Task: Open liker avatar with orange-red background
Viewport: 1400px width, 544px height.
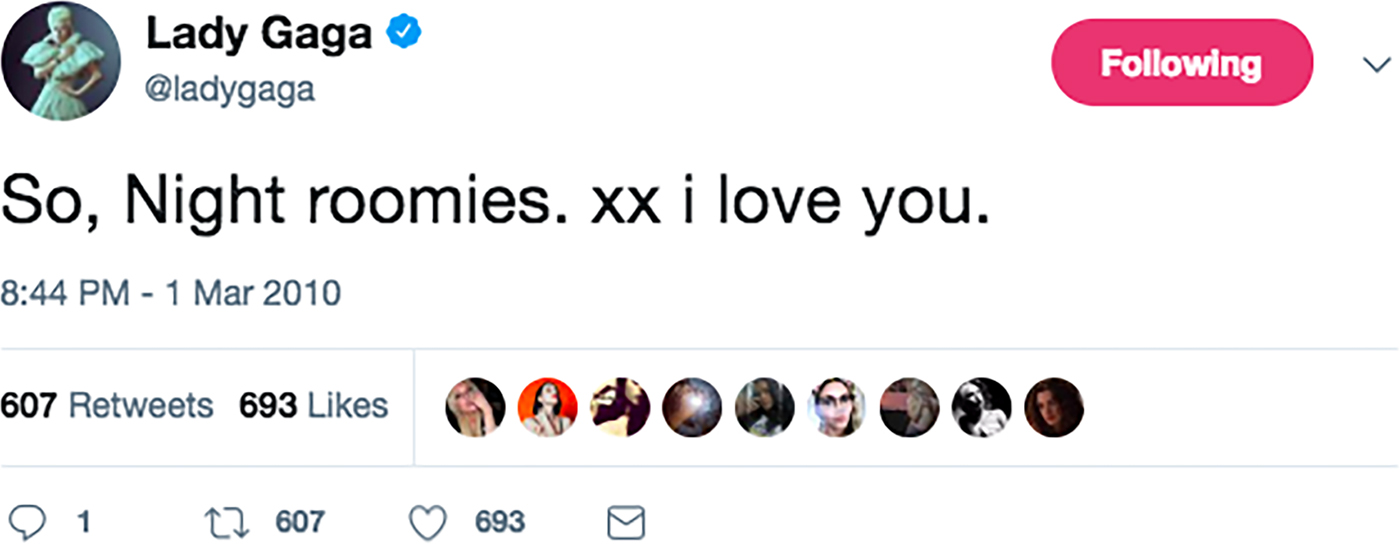Action: (x=547, y=407)
